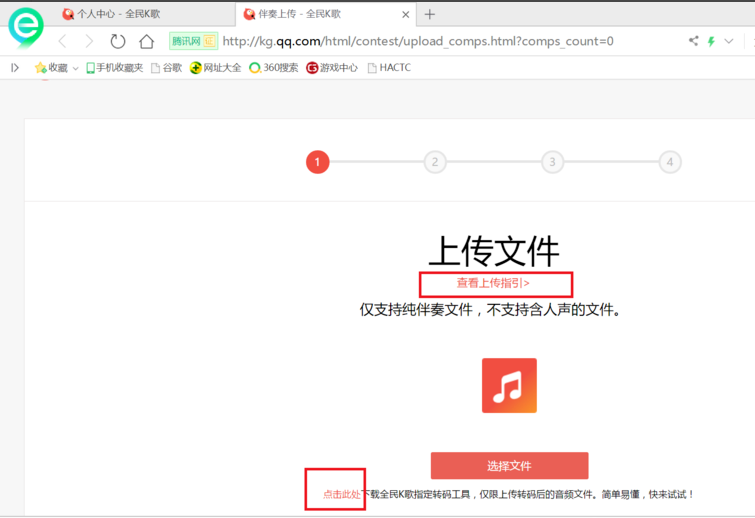Click the share icon in address bar

[x=693, y=41]
